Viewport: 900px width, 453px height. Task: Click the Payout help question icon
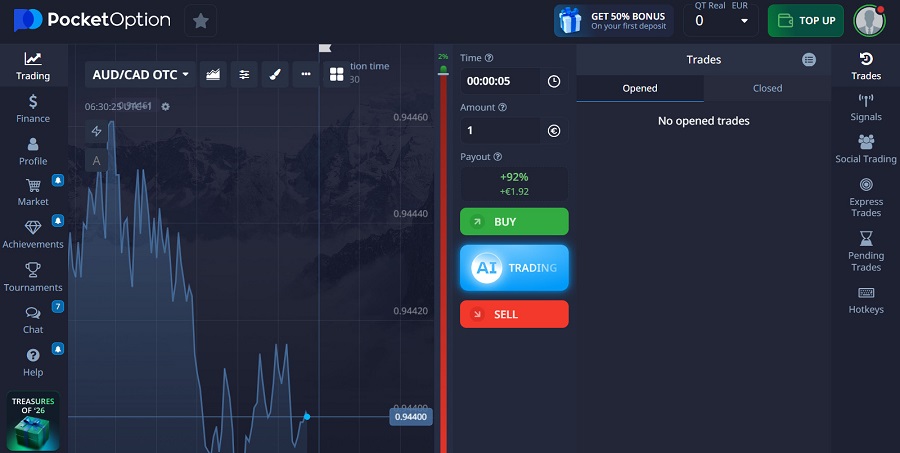click(498, 157)
